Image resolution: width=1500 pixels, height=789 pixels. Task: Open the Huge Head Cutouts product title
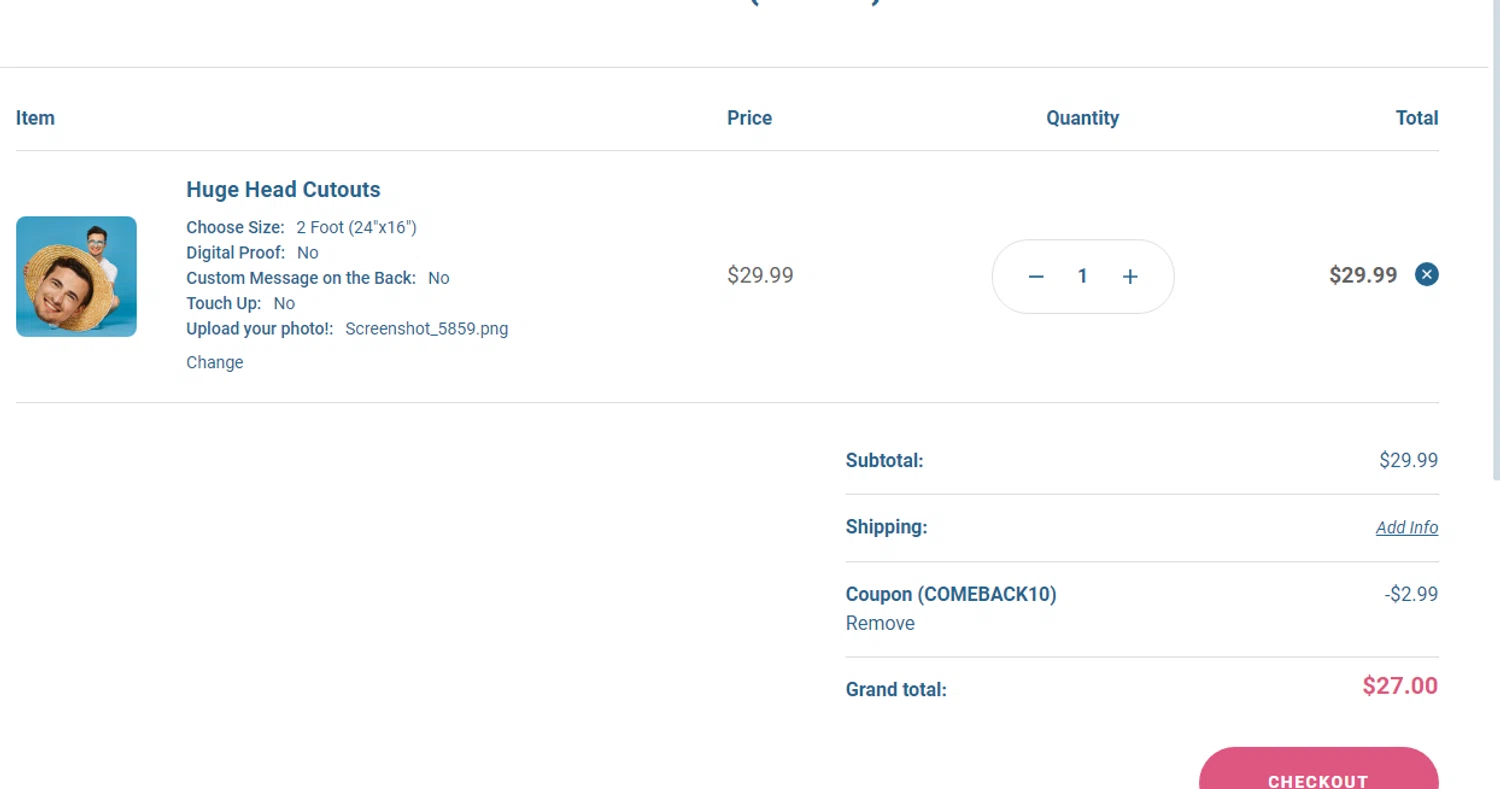point(283,190)
